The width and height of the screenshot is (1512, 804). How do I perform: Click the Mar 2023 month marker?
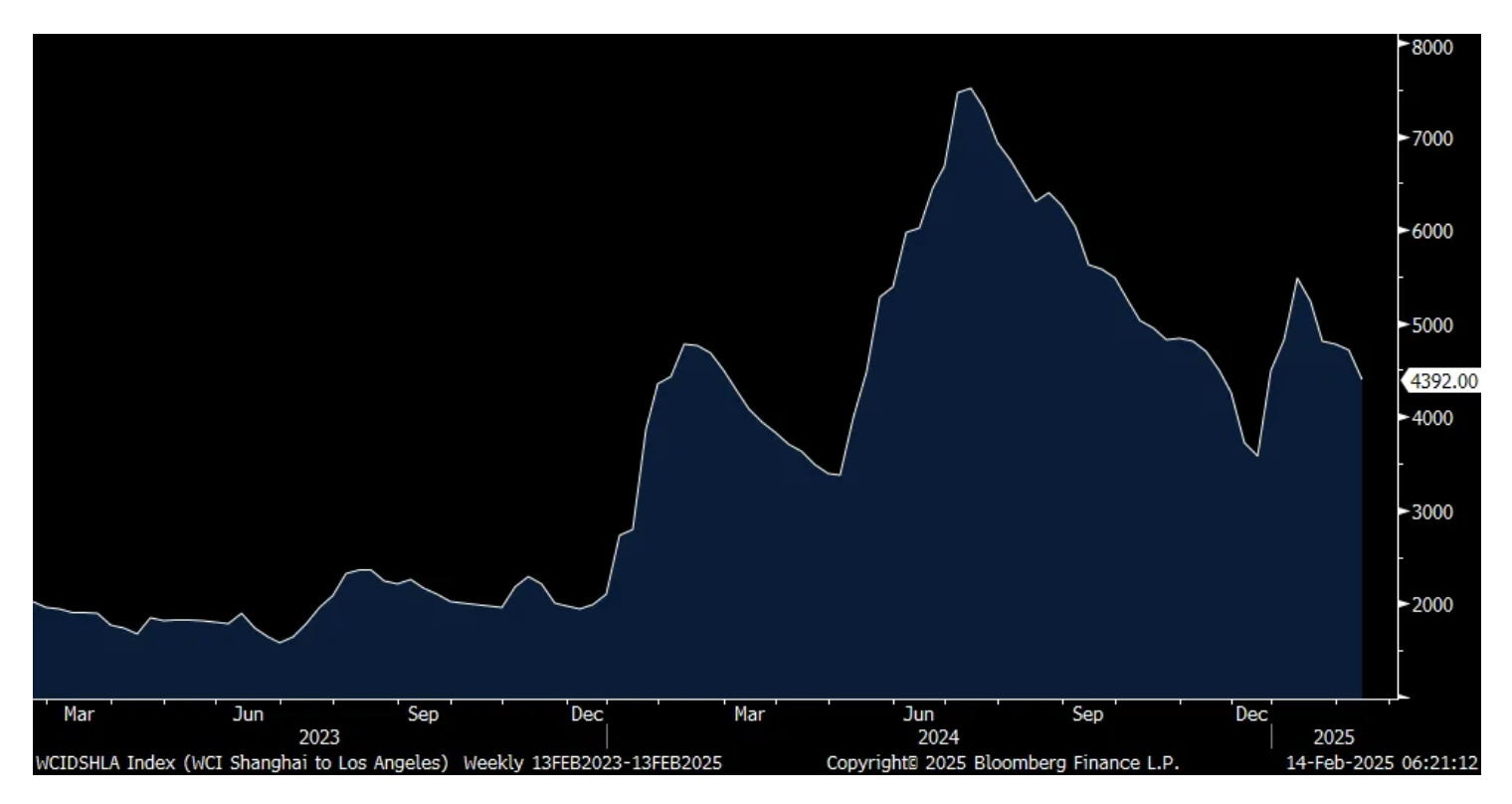tap(79, 714)
